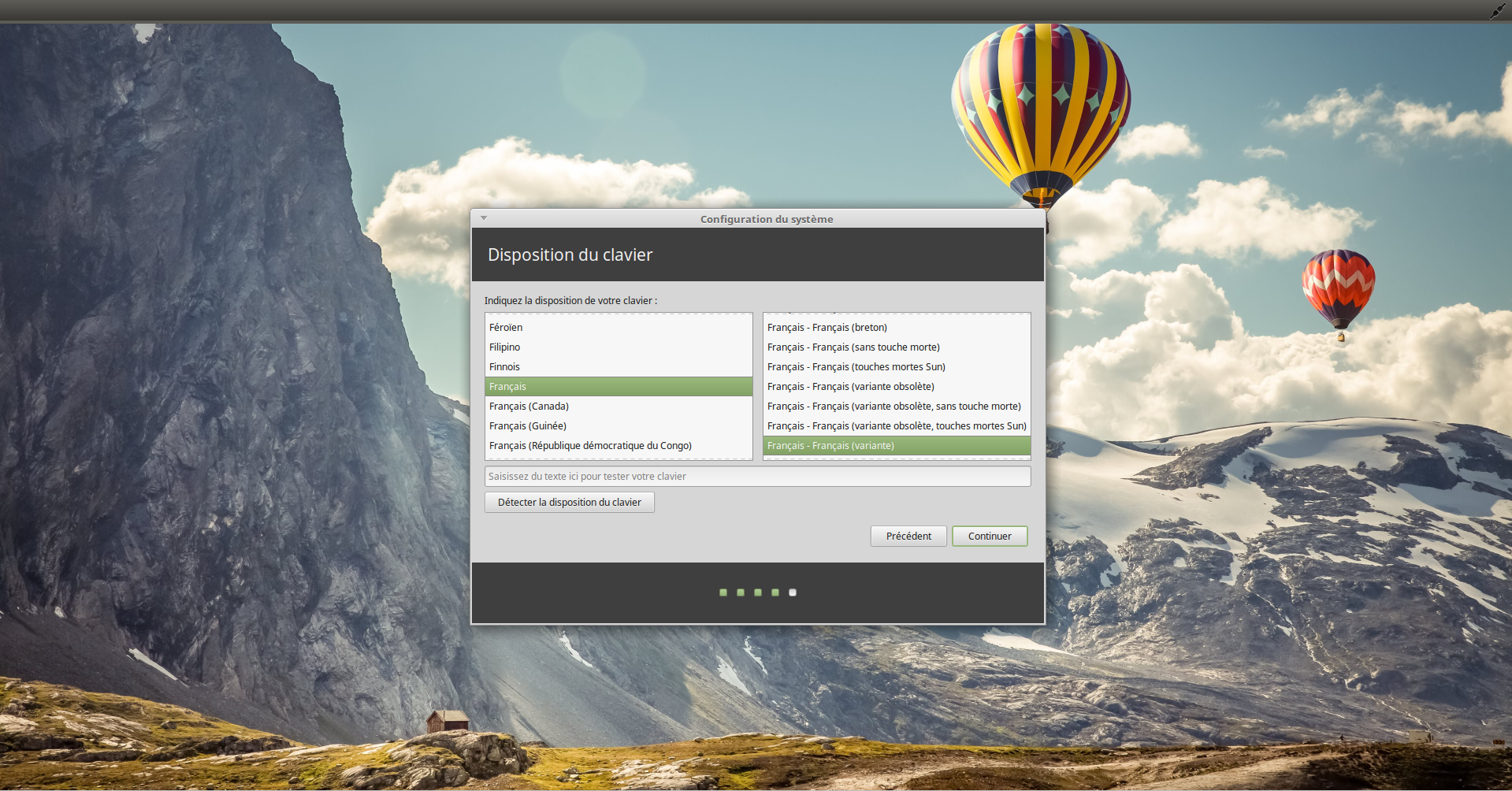The width and height of the screenshot is (1512, 791).
Task: Select the highlighted Français layout entry
Action: click(507, 386)
